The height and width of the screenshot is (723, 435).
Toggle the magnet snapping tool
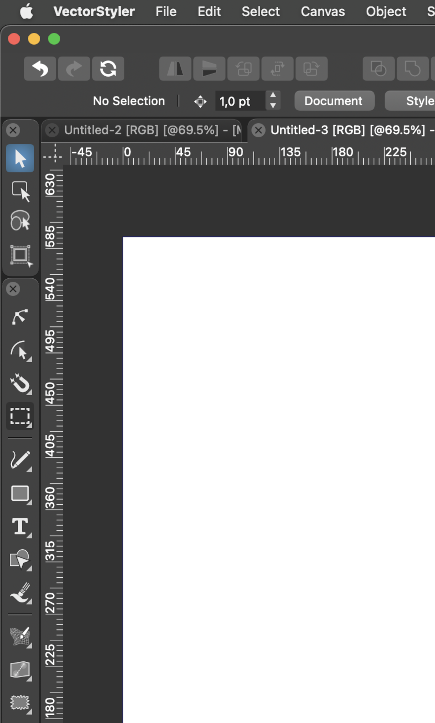click(x=20, y=384)
